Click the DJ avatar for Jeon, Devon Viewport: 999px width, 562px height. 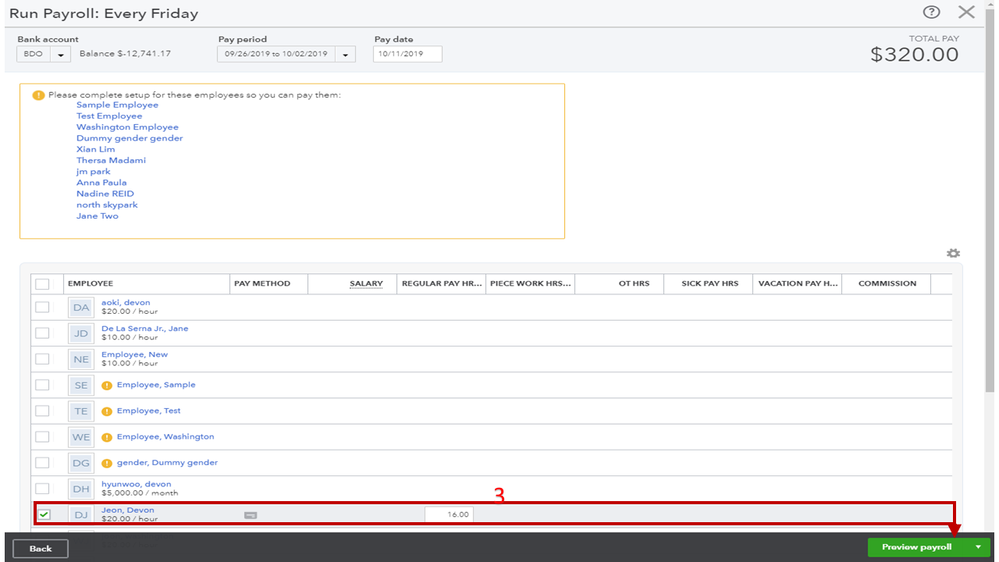(81, 514)
